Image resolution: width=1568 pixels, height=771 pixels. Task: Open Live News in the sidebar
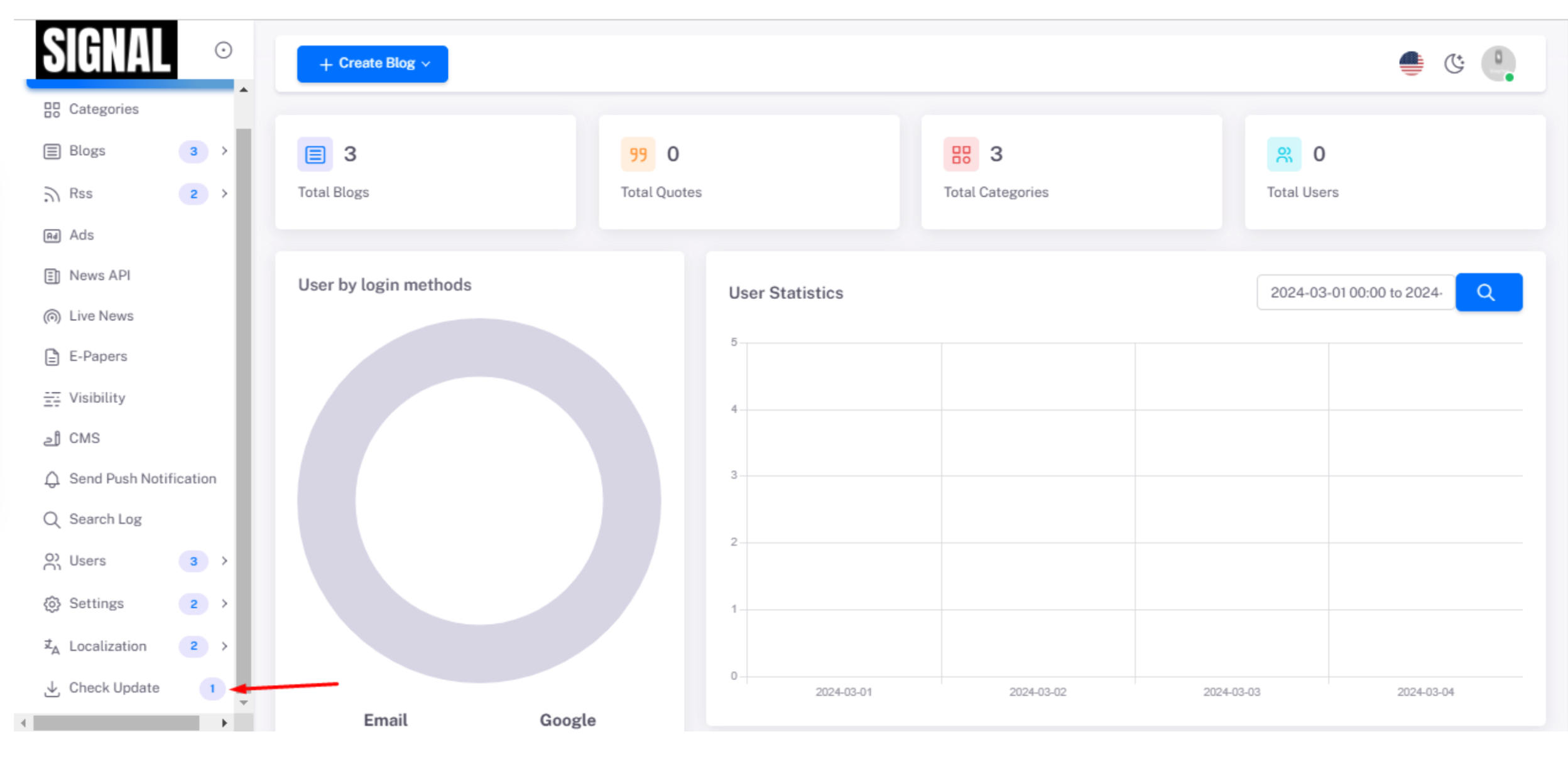coord(101,316)
